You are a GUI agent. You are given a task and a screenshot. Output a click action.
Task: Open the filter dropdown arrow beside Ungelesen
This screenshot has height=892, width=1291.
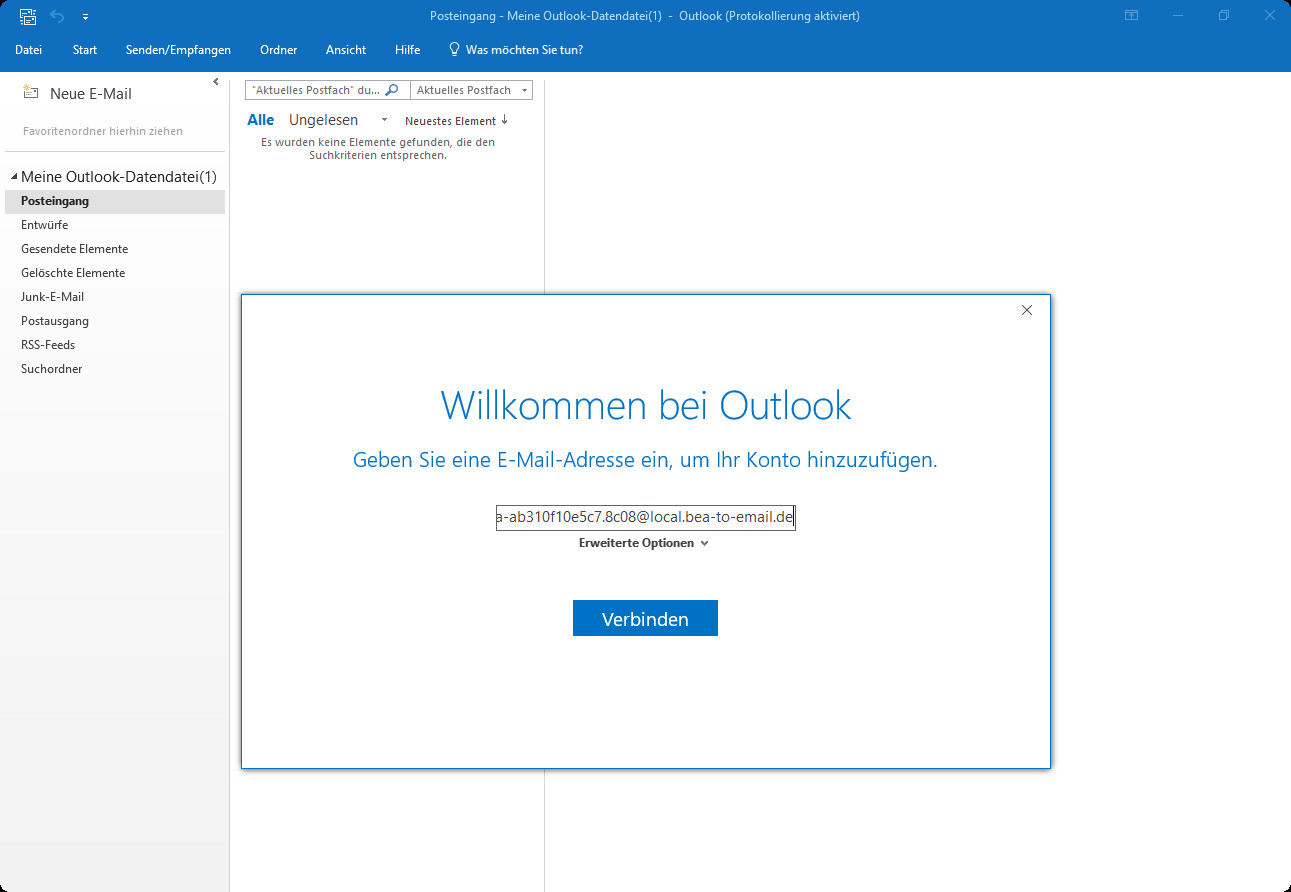click(384, 120)
